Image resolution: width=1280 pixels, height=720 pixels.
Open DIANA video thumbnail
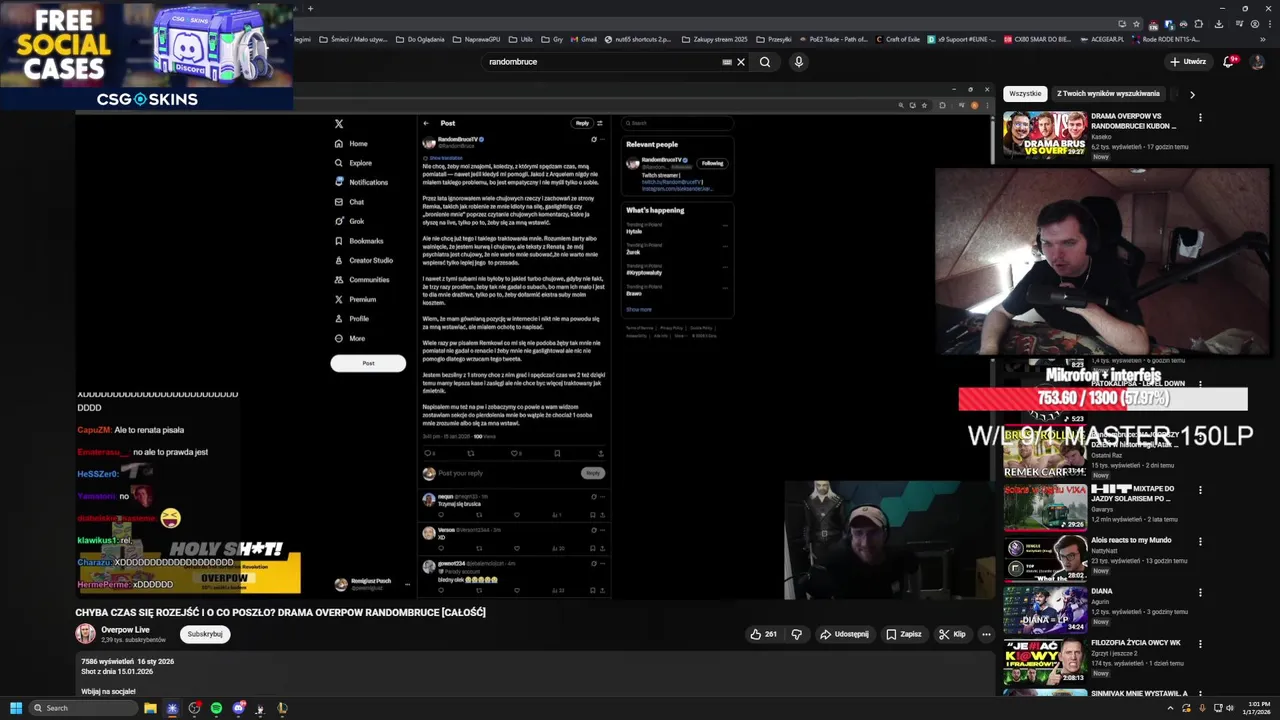click(x=1045, y=609)
